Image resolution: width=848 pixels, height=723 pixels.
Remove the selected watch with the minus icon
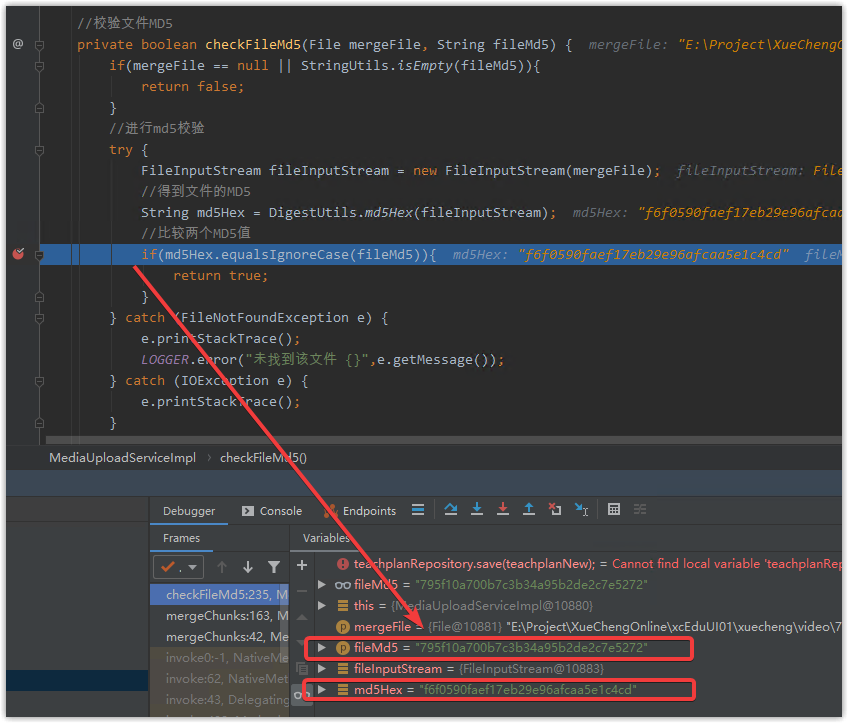tap(302, 591)
